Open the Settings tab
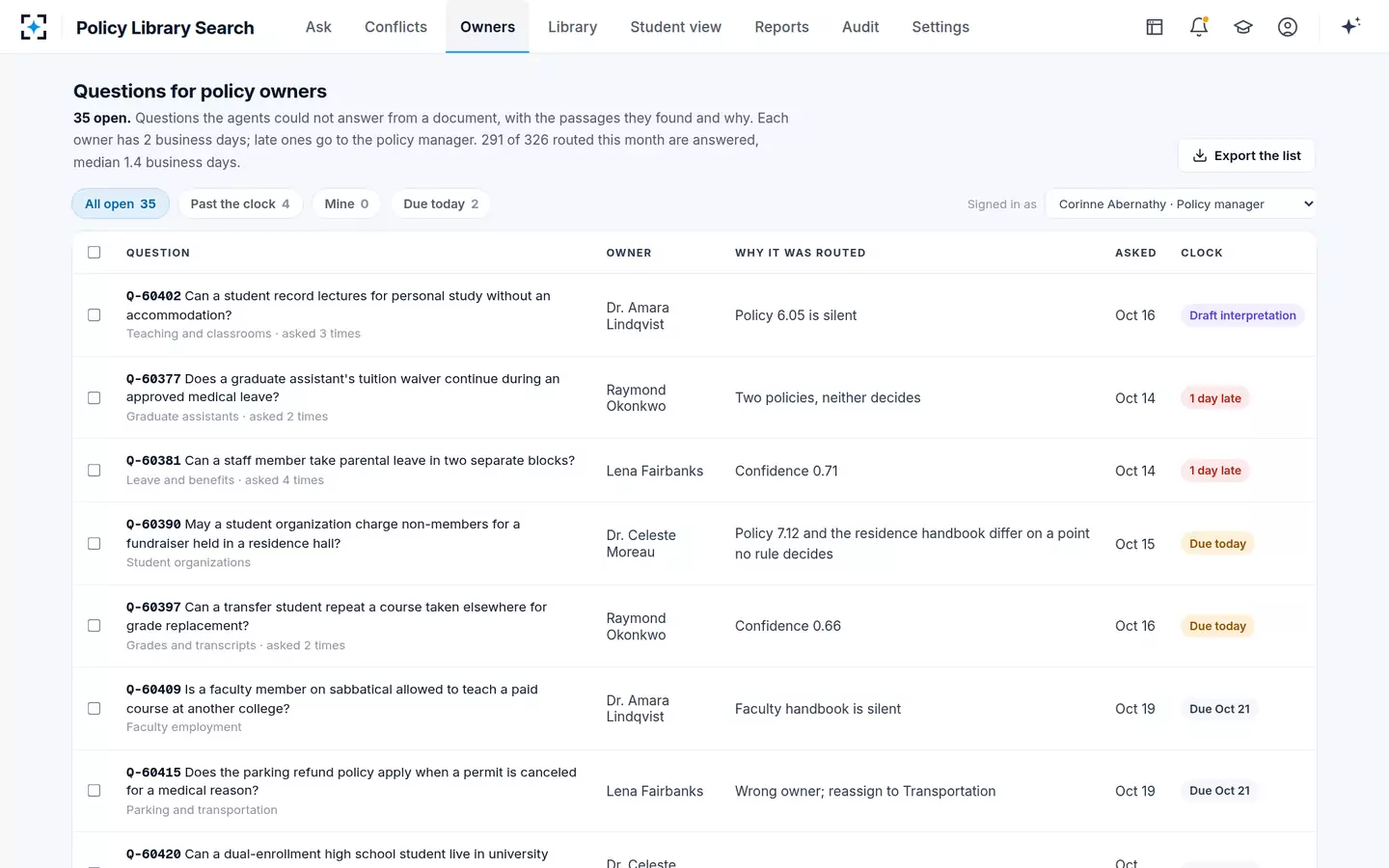Viewport: 1389px width, 868px height. (940, 27)
